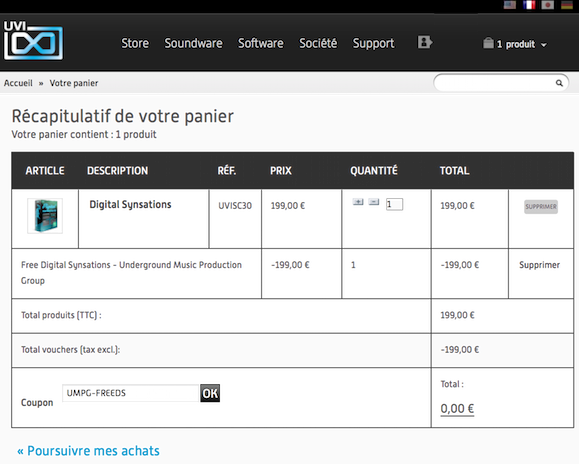Increase quantity with the plus button
579x464 pixels.
pos(358,202)
